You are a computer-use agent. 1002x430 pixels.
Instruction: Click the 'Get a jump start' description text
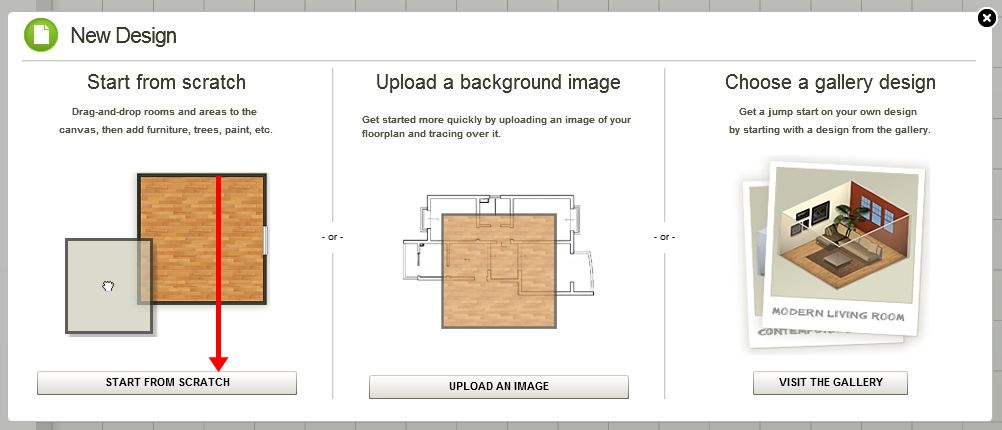point(830,121)
